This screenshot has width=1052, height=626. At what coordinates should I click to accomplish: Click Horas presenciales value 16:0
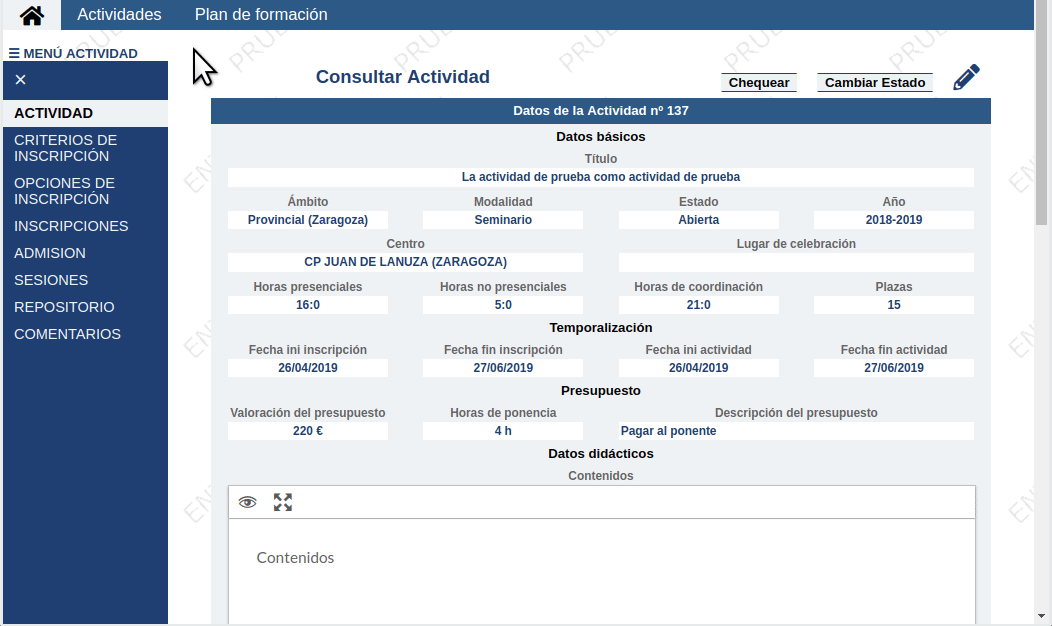[308, 305]
